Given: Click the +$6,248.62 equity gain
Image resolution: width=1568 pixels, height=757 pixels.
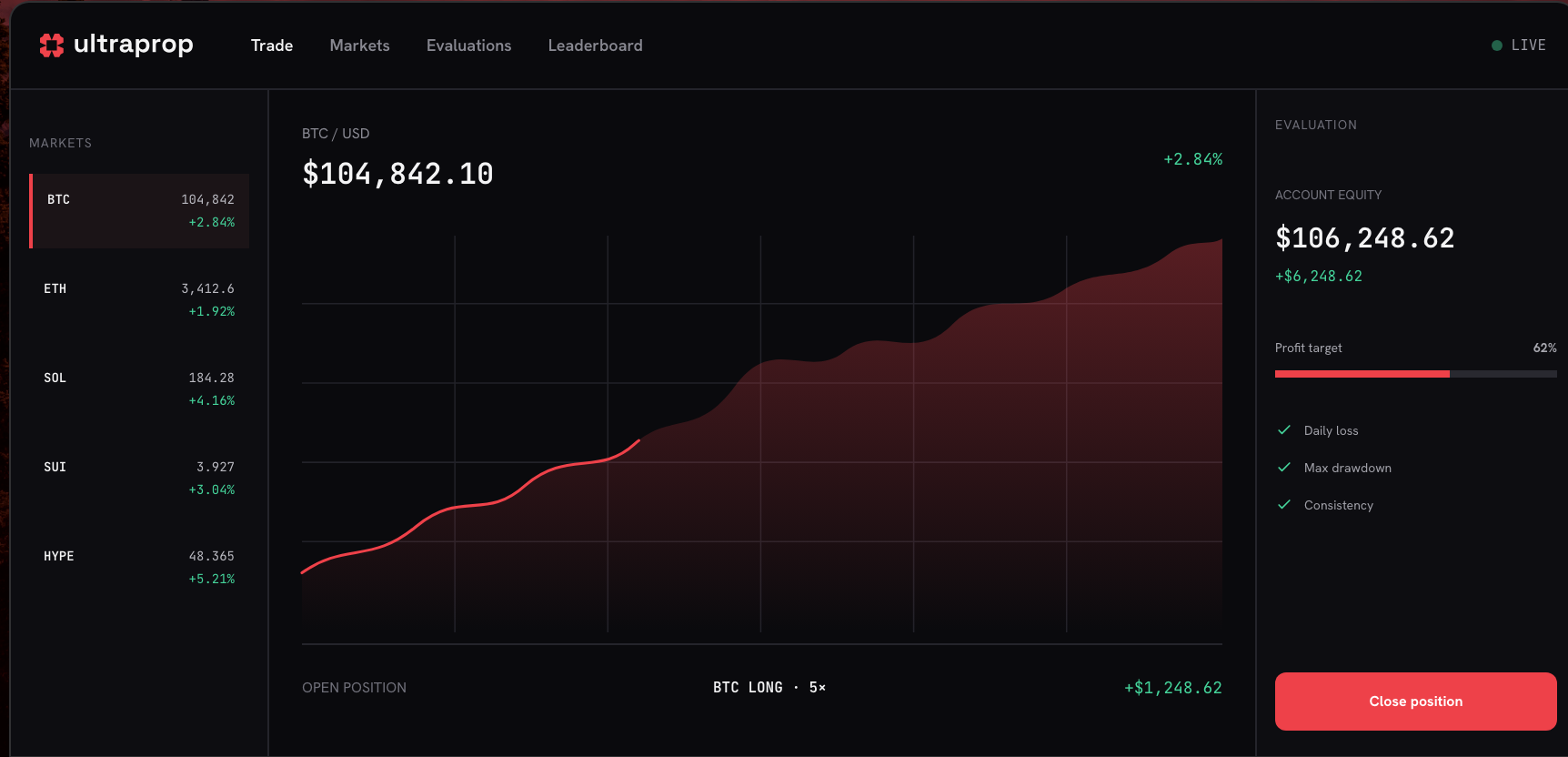Looking at the screenshot, I should click(1319, 277).
